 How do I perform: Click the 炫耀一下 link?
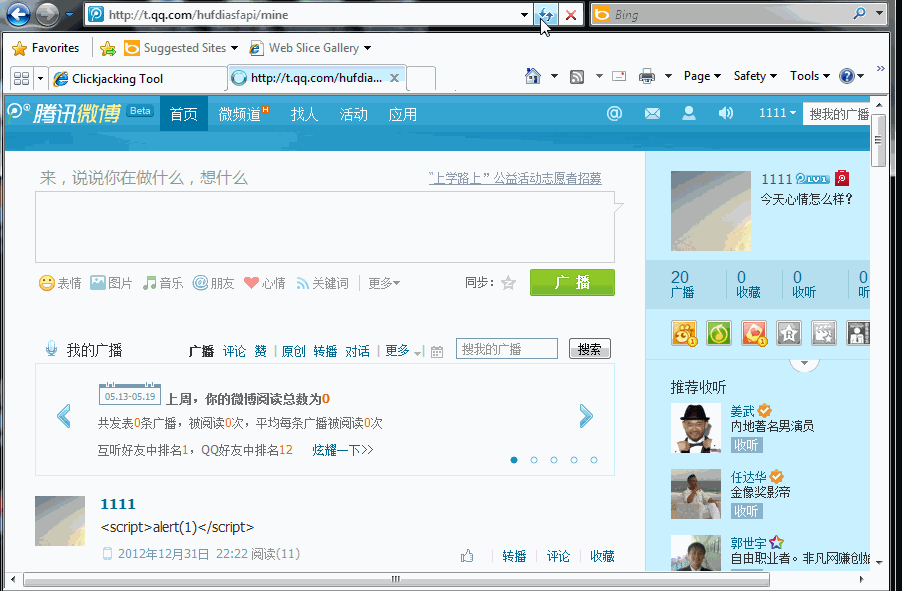pyautogui.click(x=343, y=450)
